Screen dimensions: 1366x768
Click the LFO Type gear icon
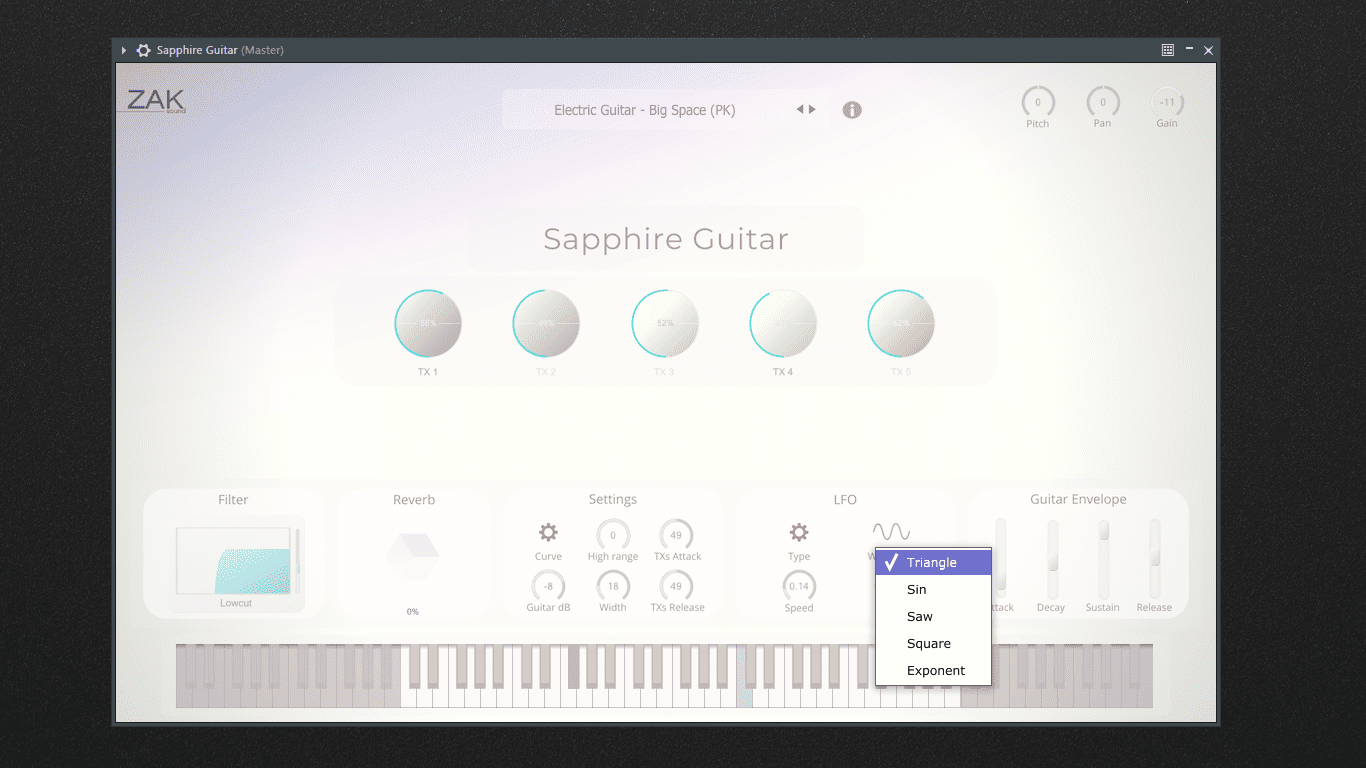click(798, 532)
